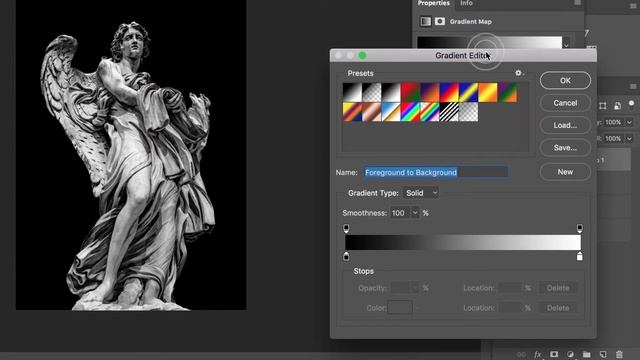This screenshot has height=360, width=640.
Task: Select the Foreground to Background preset
Action: tap(352, 92)
